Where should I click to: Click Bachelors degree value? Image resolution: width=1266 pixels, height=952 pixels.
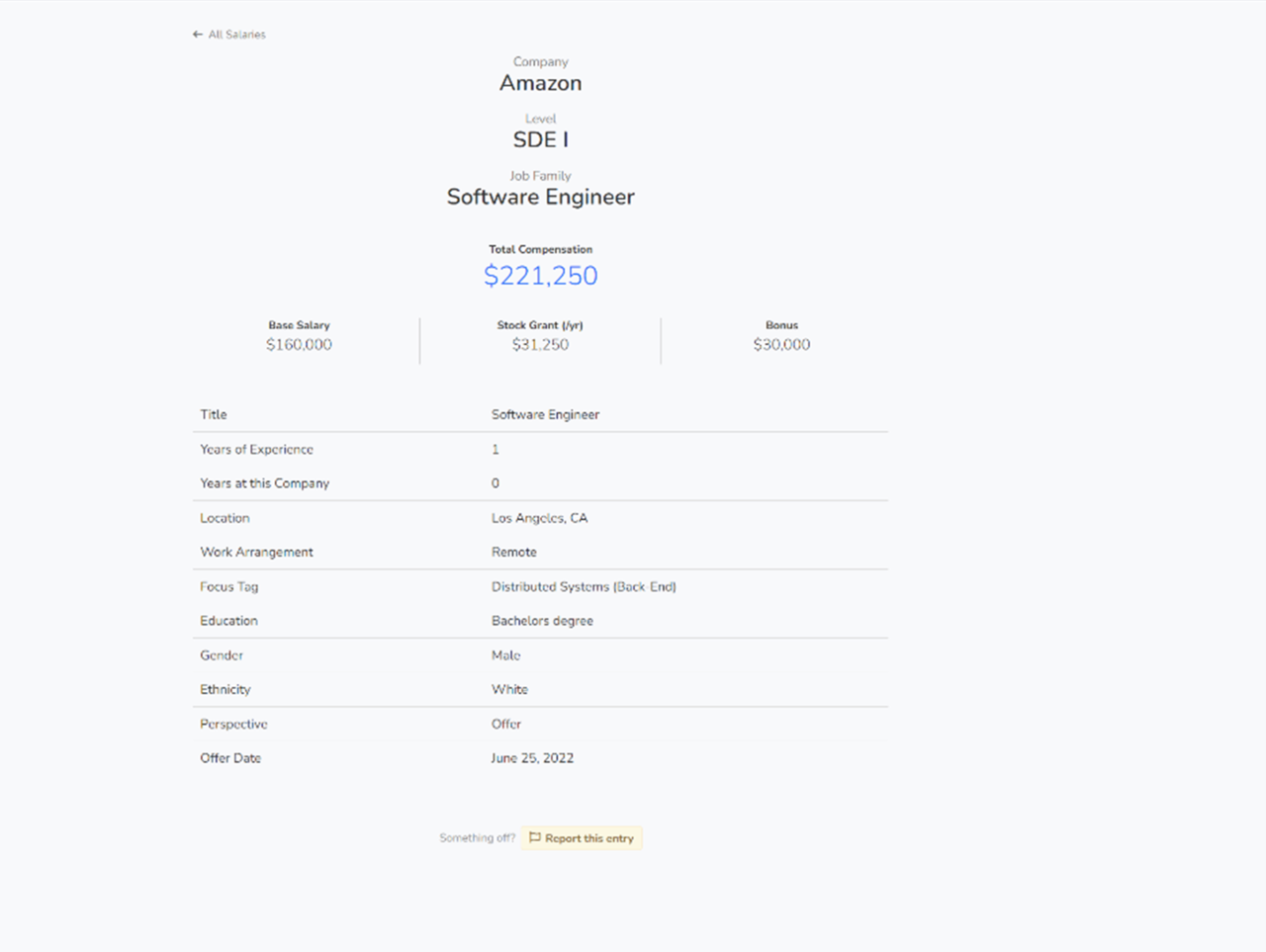(543, 621)
